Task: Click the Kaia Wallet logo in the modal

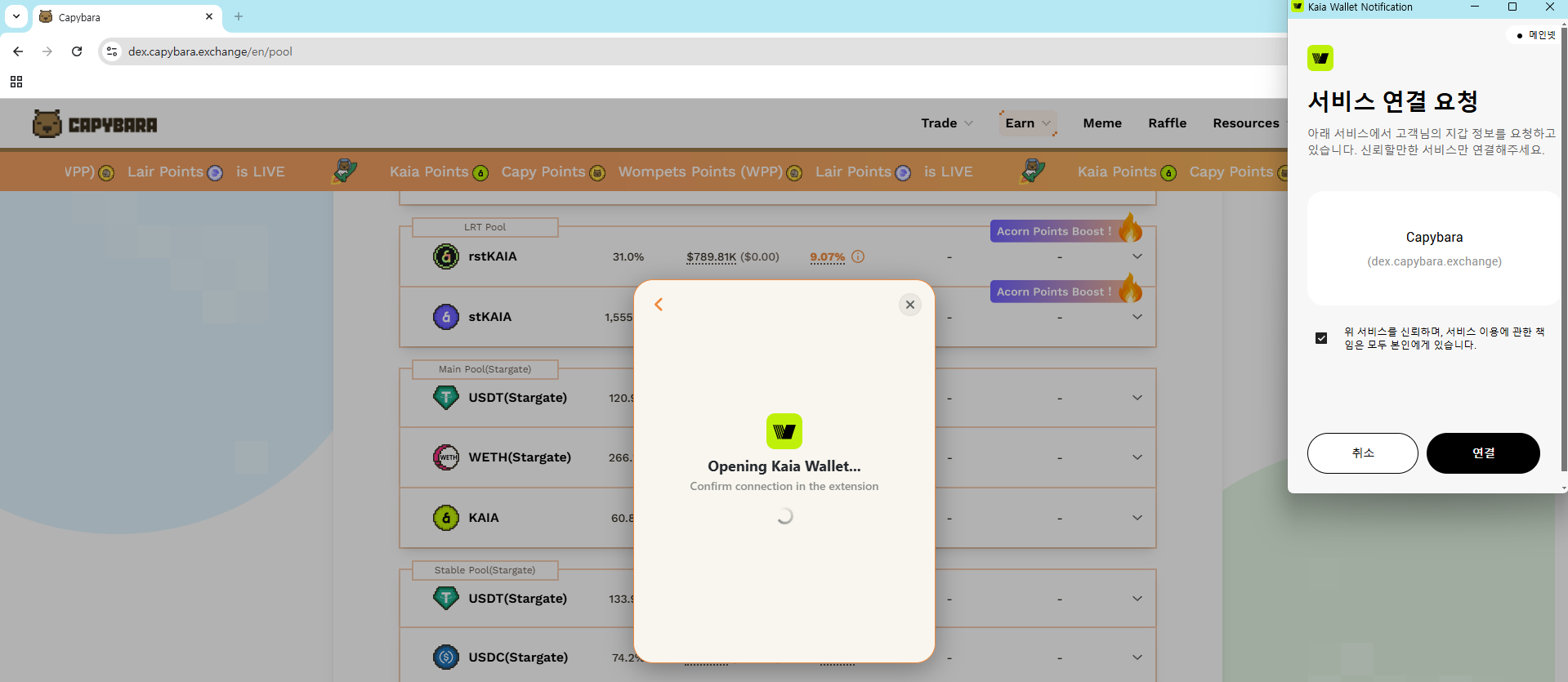Action: pyautogui.click(x=784, y=431)
